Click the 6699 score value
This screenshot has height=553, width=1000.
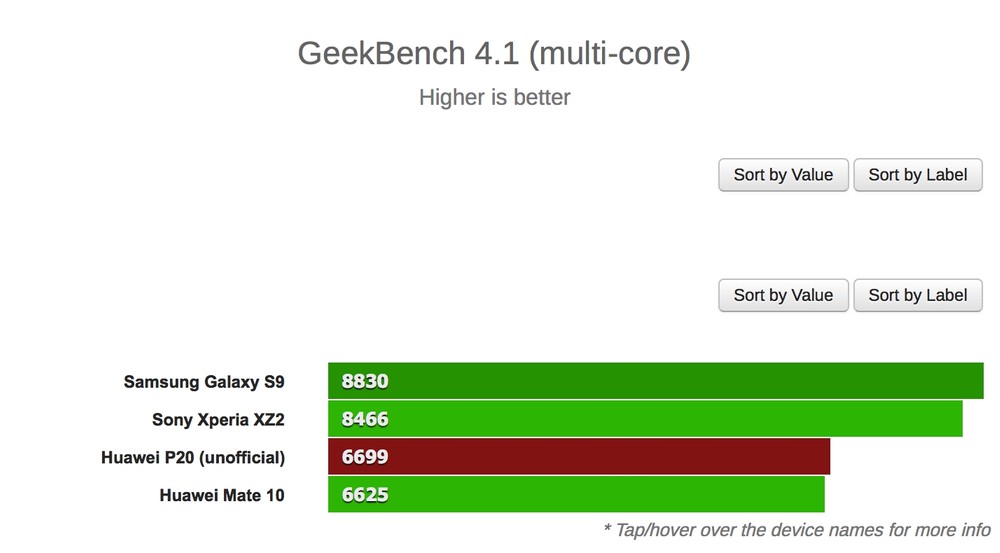[365, 457]
